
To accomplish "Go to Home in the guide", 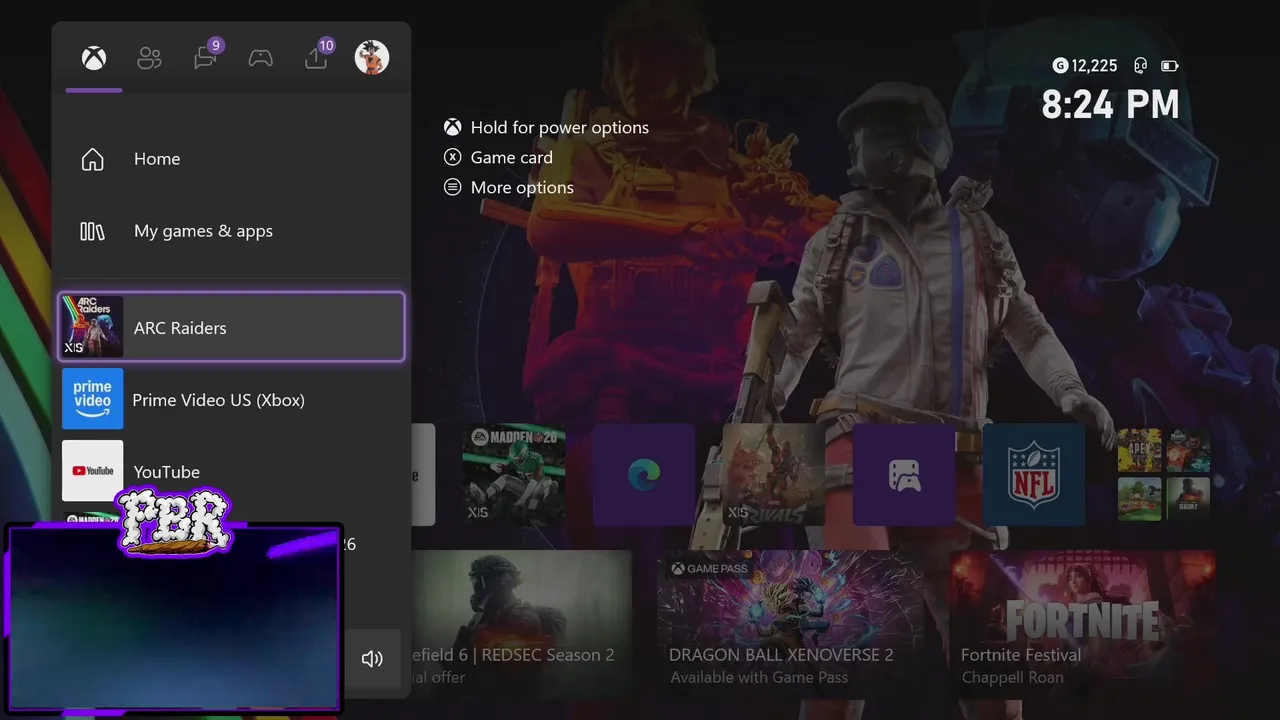I will [231, 159].
